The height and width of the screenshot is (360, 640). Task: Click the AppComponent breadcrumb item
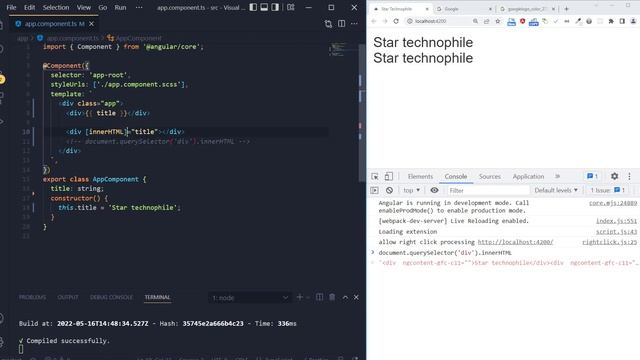(139, 38)
